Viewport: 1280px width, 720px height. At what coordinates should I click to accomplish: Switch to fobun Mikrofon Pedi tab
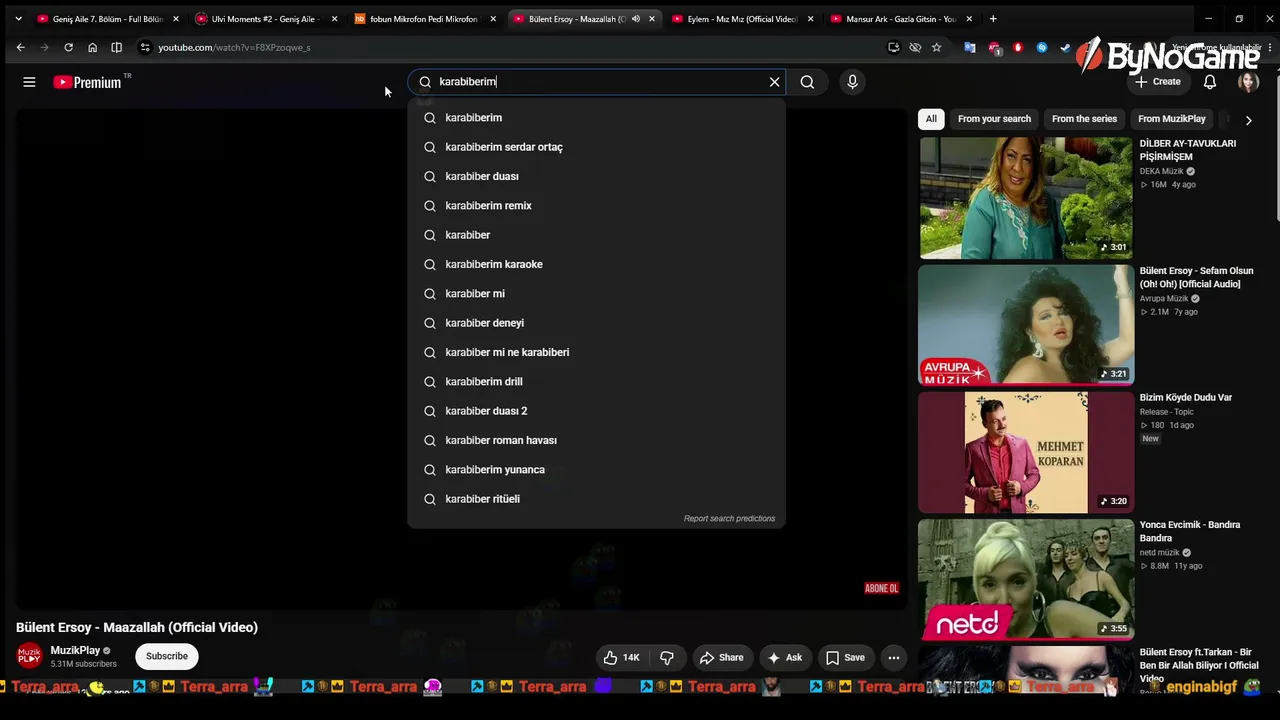tap(425, 19)
